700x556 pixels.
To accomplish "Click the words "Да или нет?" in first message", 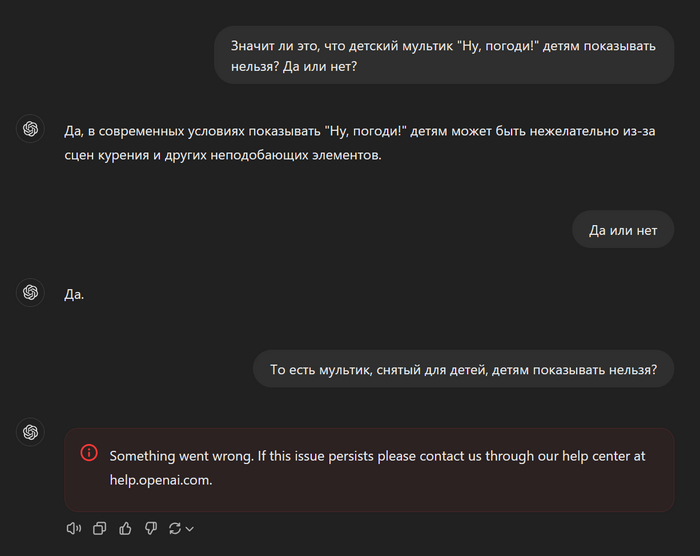I will (320, 67).
